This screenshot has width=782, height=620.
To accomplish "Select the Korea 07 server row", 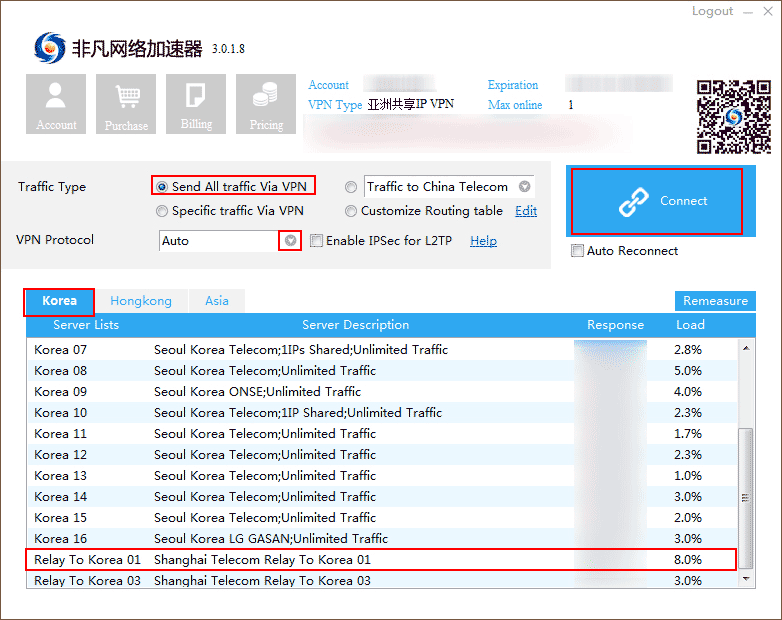I will click(x=382, y=350).
